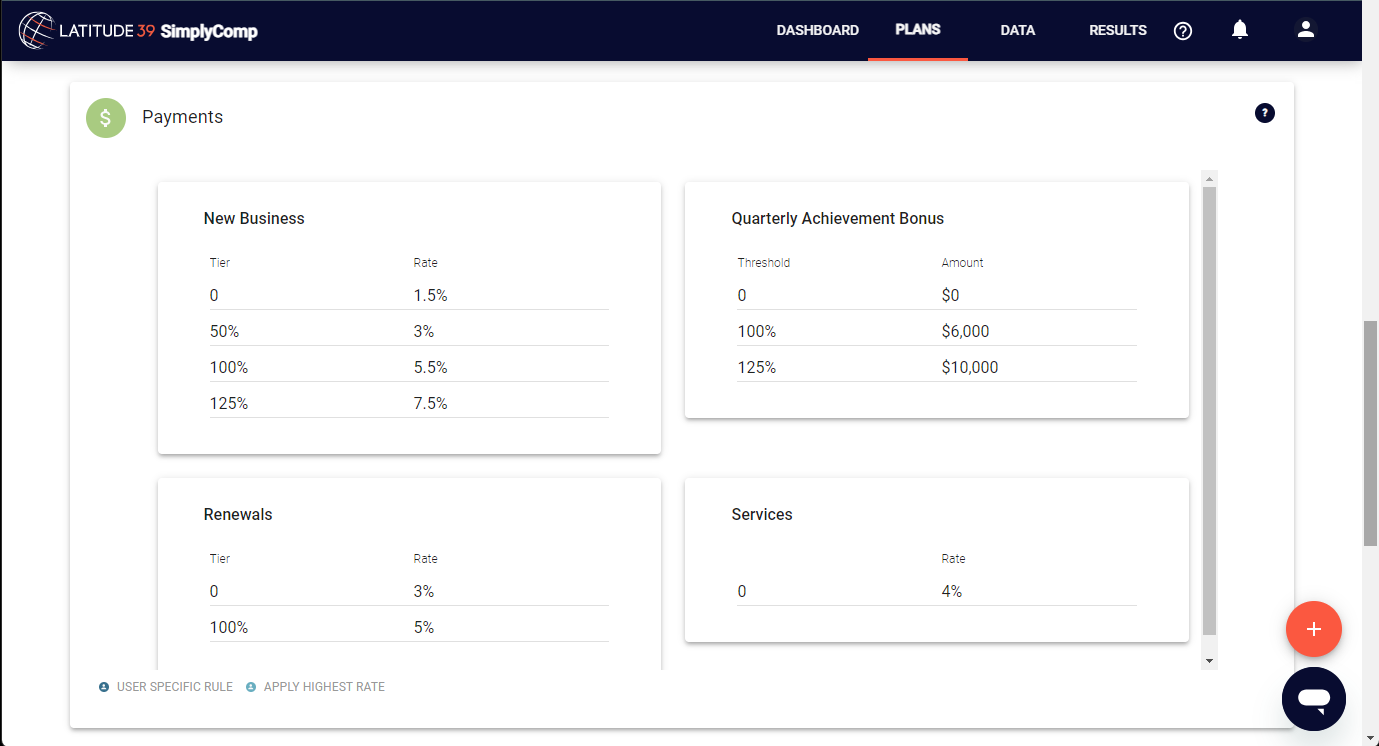Open the user account profile icon
This screenshot has width=1379, height=746.
1305,30
